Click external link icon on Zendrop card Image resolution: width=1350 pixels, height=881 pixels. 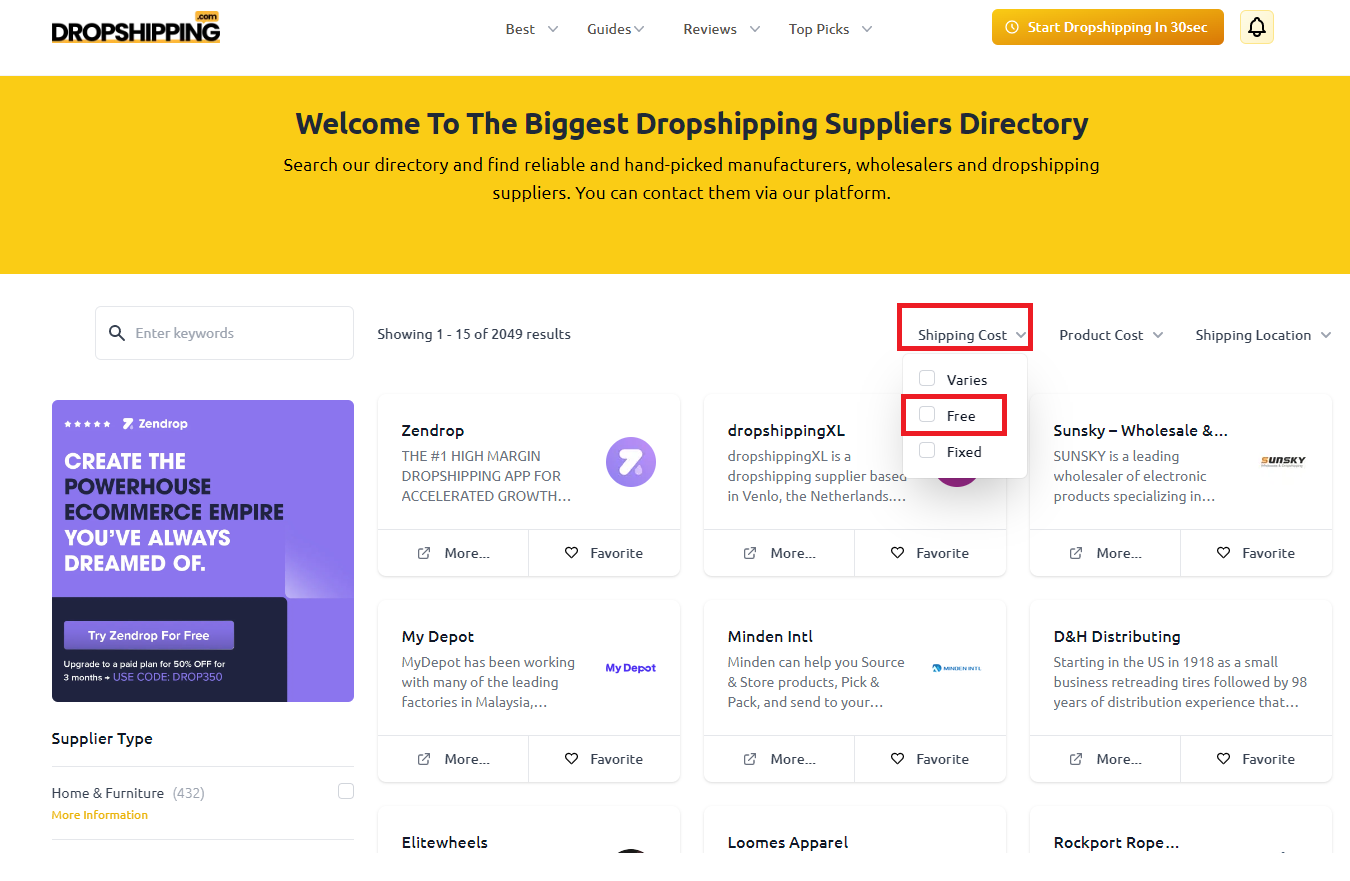pyautogui.click(x=424, y=553)
